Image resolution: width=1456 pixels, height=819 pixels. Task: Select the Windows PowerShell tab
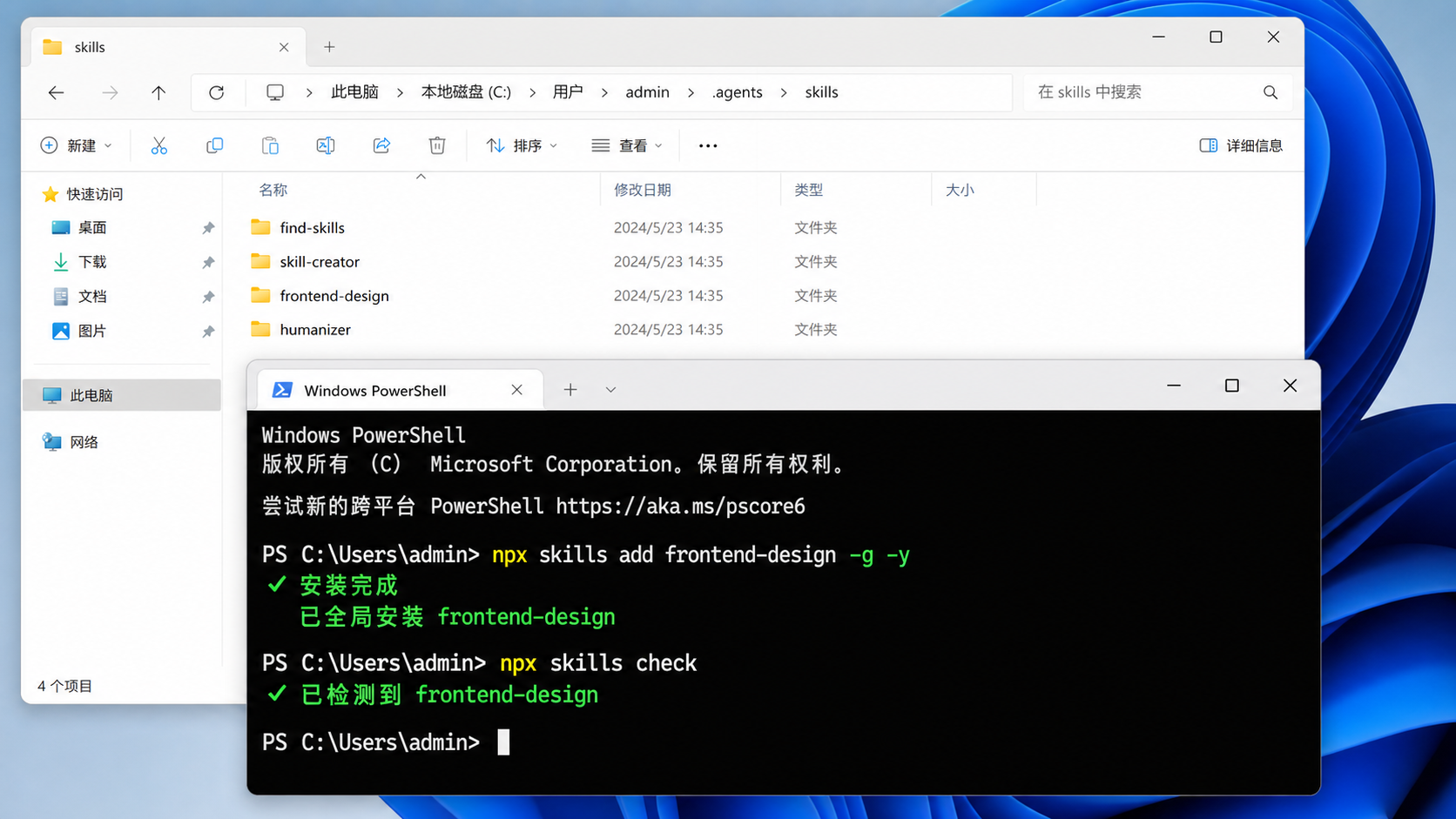pos(401,390)
